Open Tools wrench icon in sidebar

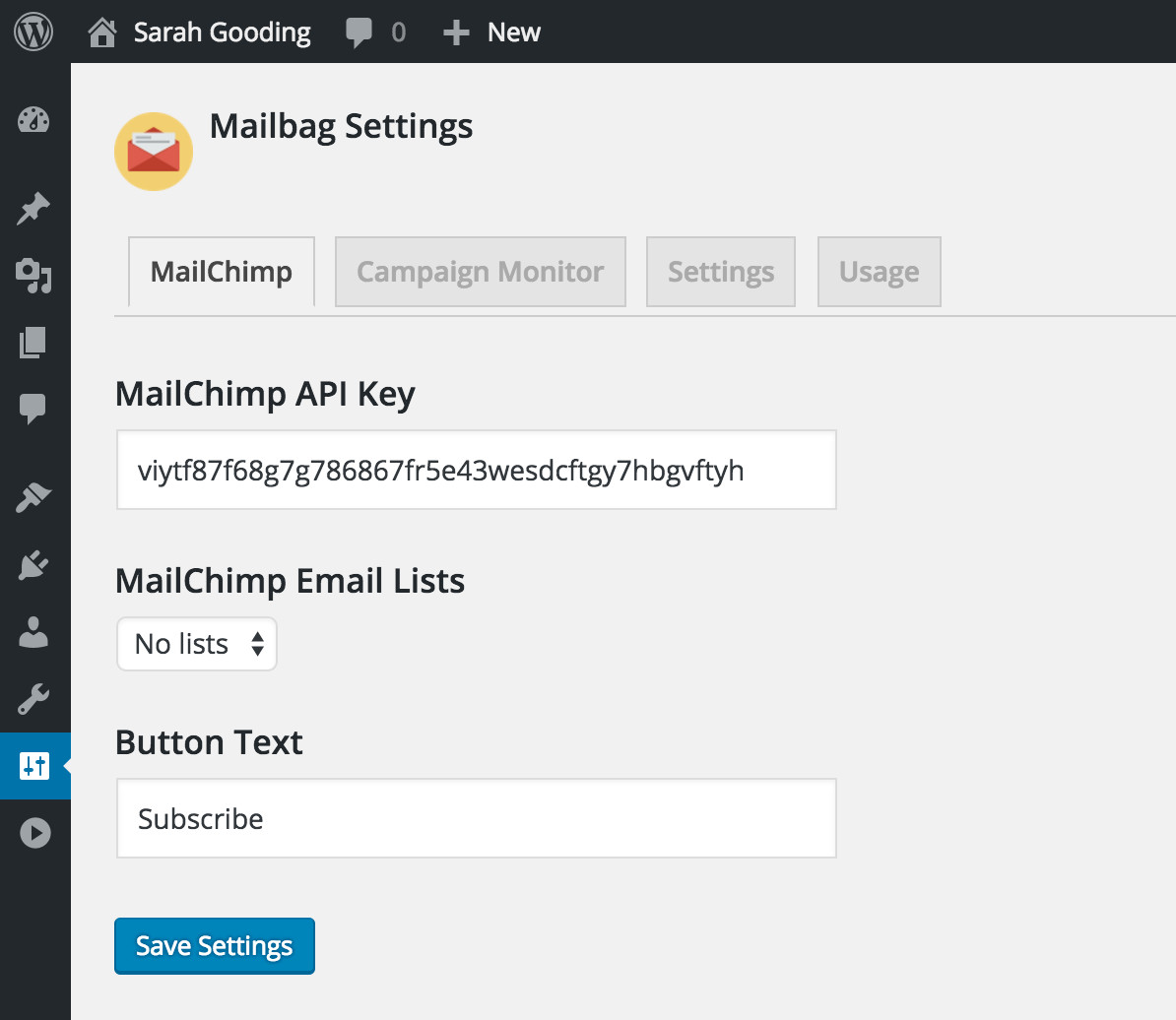point(33,700)
